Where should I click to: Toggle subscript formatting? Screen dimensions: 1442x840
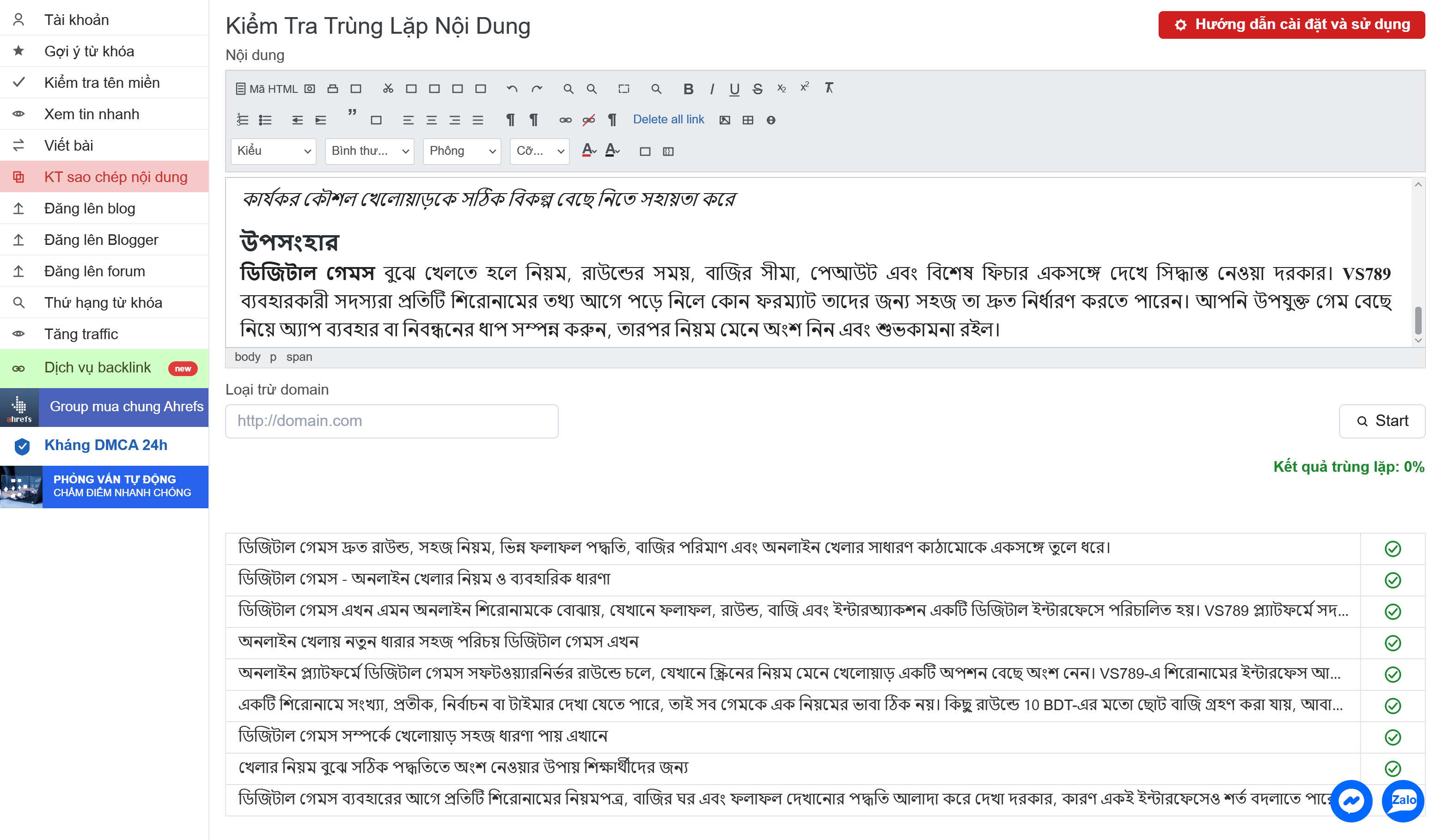point(781,89)
